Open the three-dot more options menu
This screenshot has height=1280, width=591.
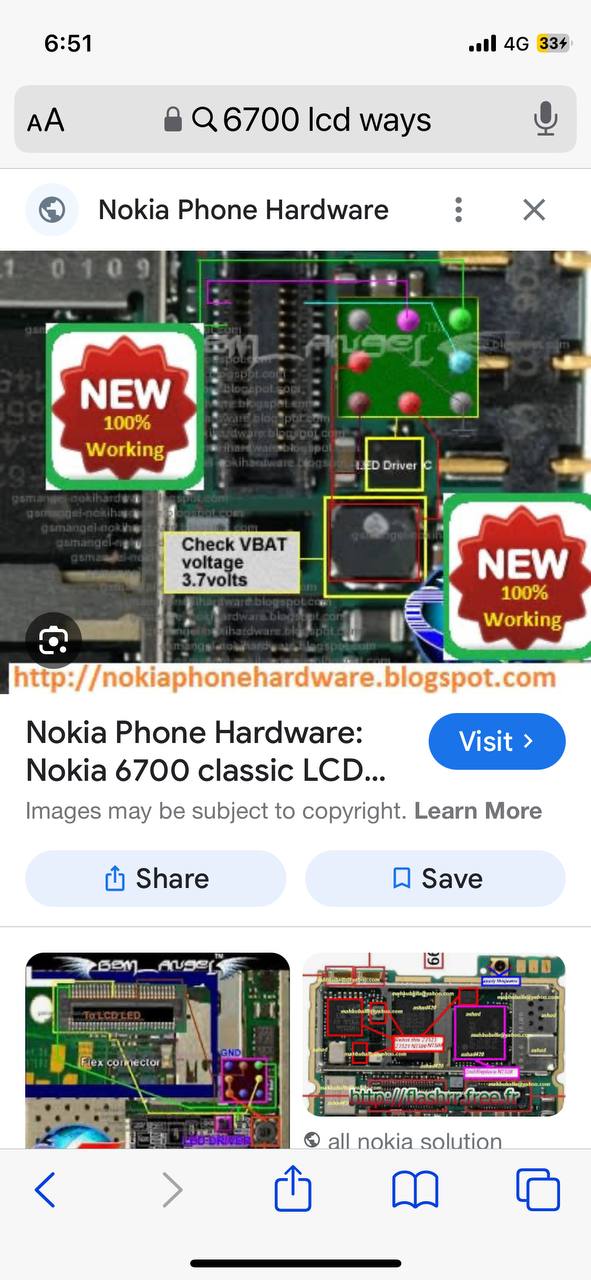(458, 210)
